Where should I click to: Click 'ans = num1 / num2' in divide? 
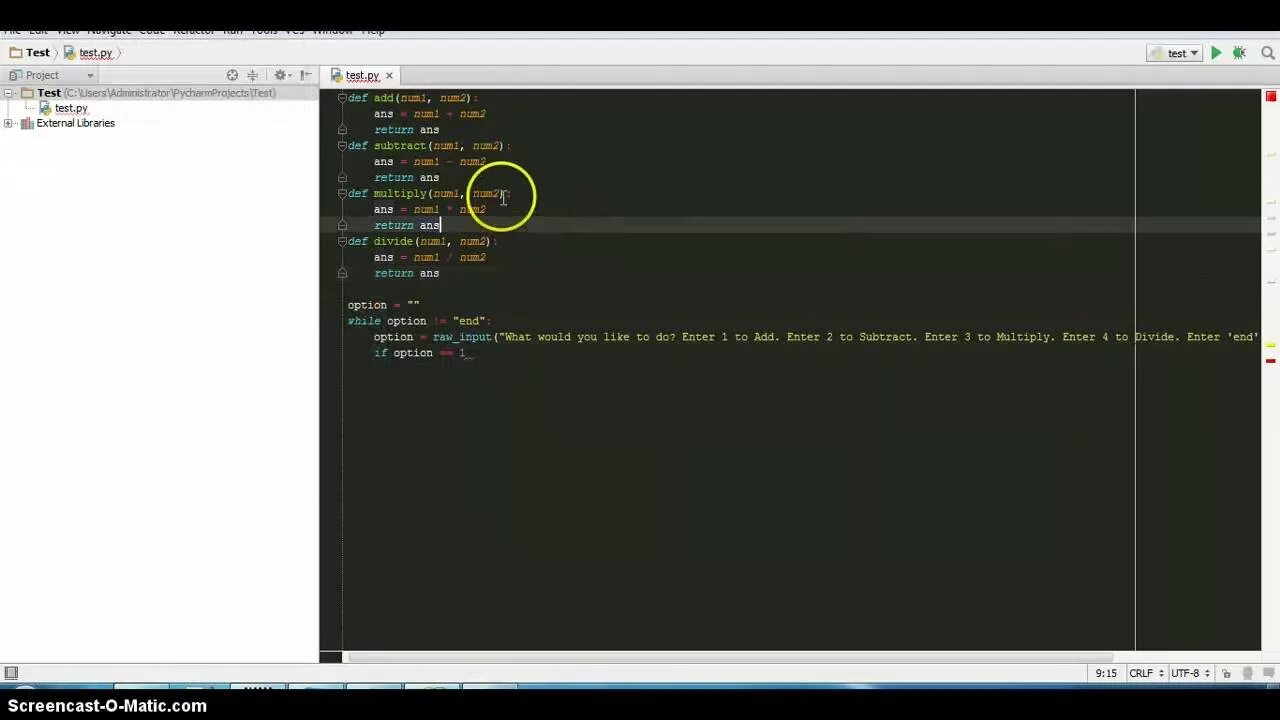(x=430, y=258)
